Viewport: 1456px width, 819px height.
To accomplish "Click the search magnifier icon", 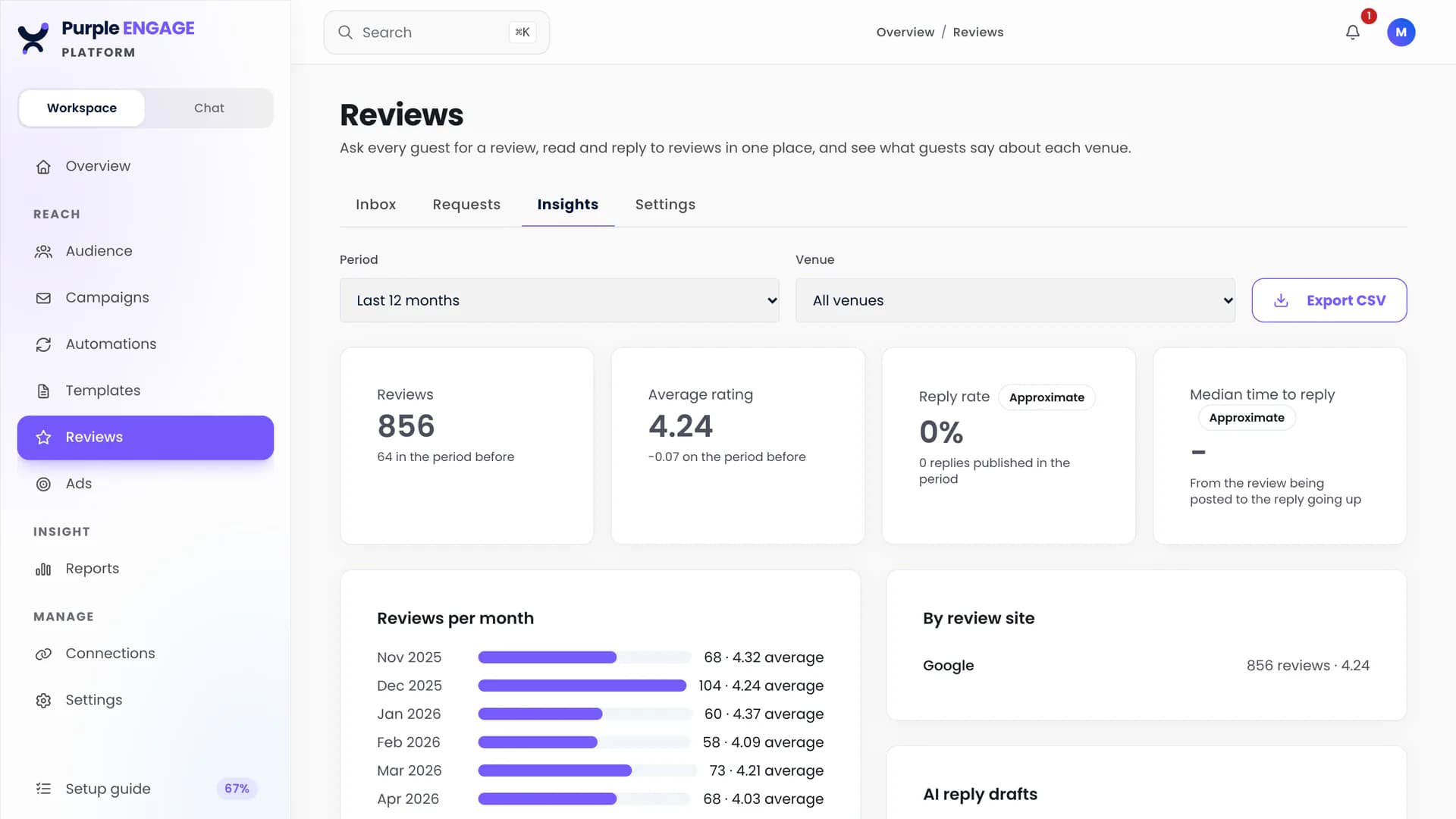I will (x=345, y=32).
